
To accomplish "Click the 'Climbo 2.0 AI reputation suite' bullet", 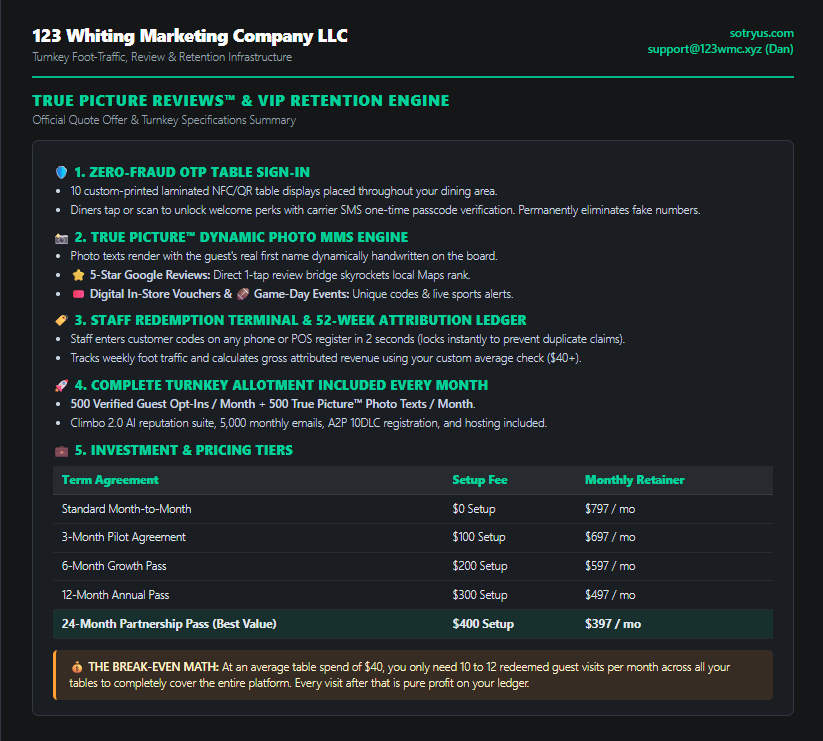I will pos(309,423).
